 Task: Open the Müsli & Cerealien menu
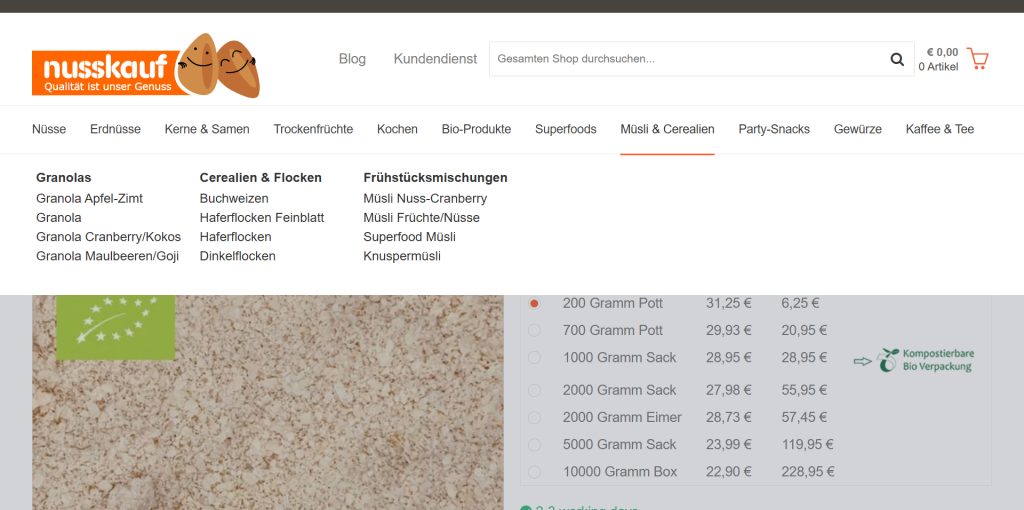pos(667,129)
